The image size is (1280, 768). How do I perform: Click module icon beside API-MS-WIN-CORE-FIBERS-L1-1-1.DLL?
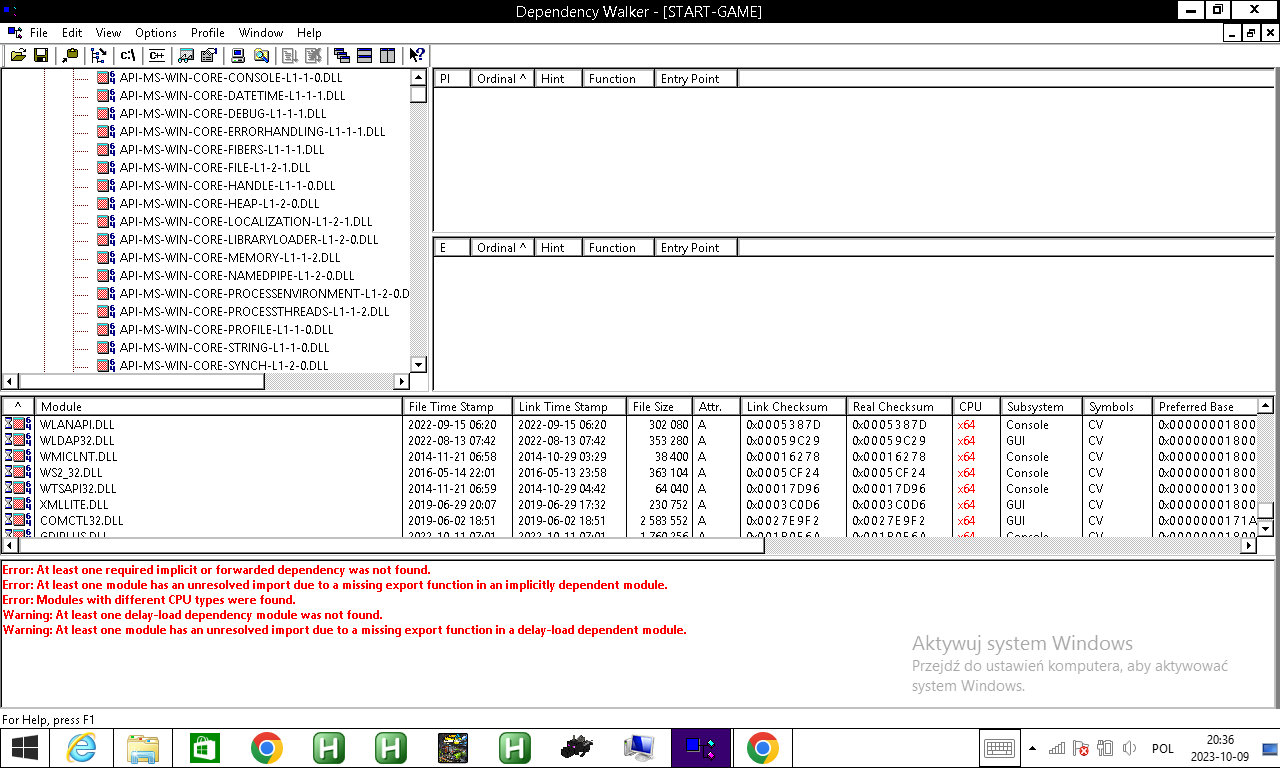tap(106, 150)
